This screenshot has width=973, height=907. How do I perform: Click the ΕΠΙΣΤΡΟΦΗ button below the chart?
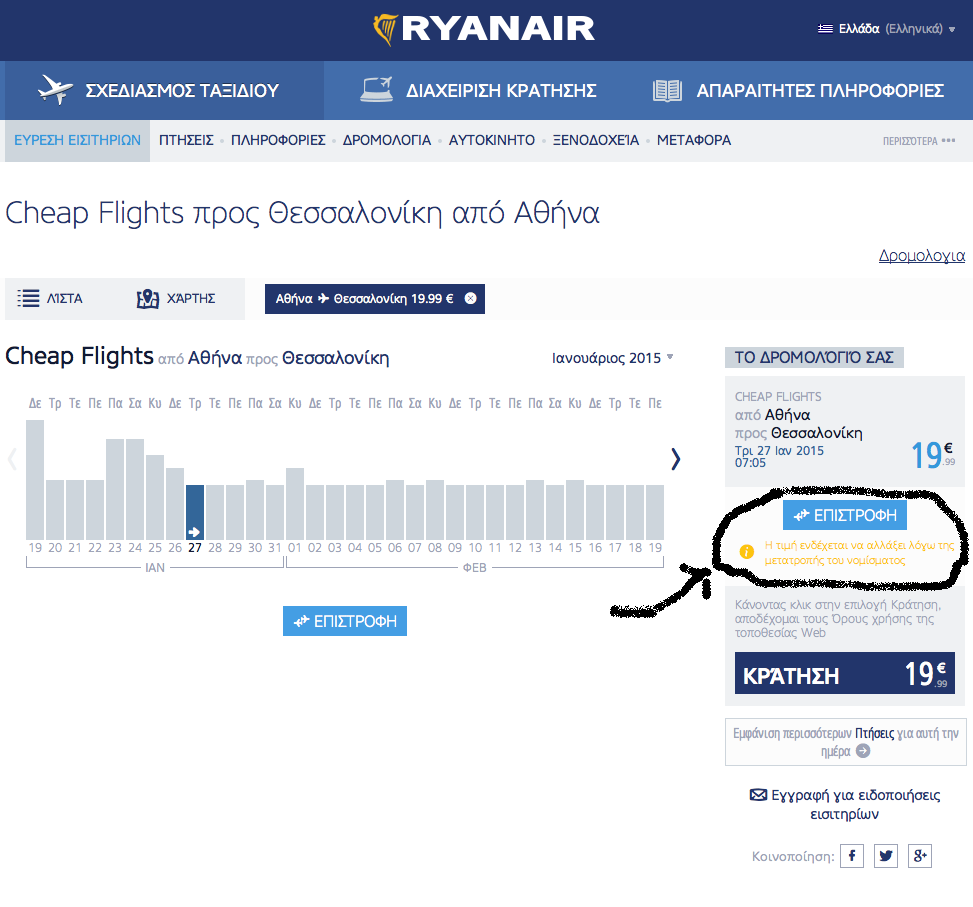[345, 621]
